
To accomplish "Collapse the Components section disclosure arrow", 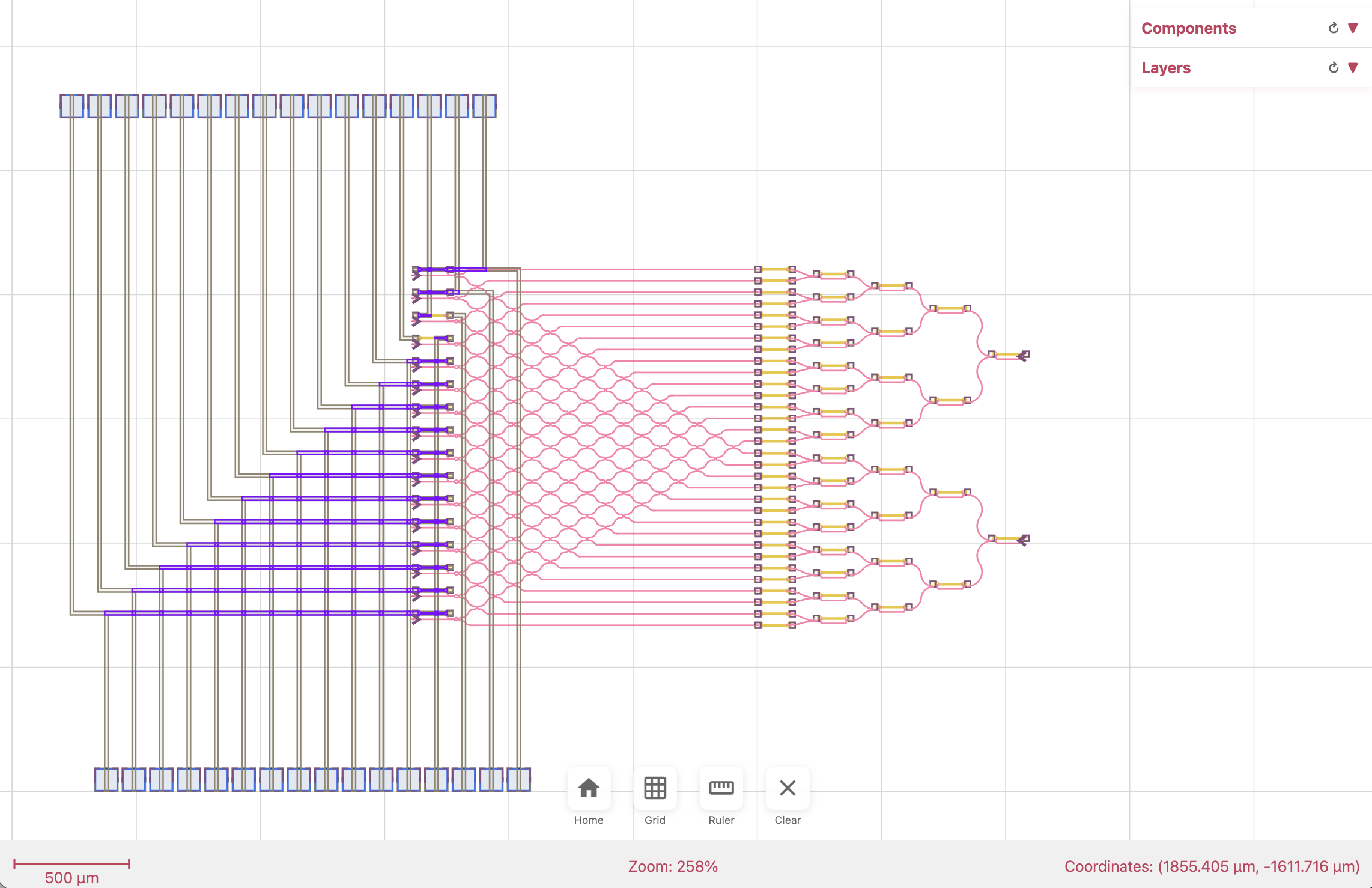I will click(1353, 28).
